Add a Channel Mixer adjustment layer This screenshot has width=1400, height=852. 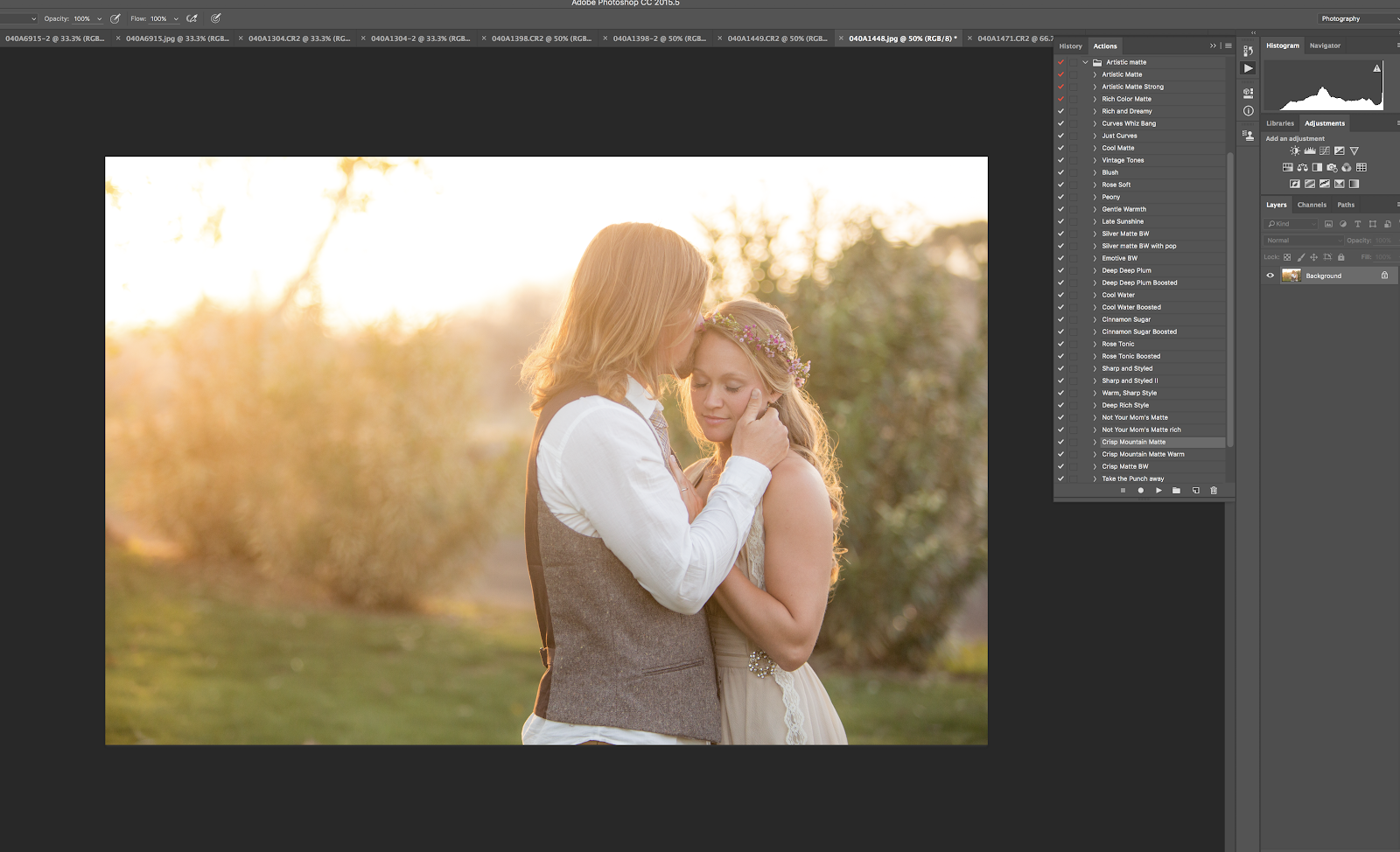[x=1347, y=167]
